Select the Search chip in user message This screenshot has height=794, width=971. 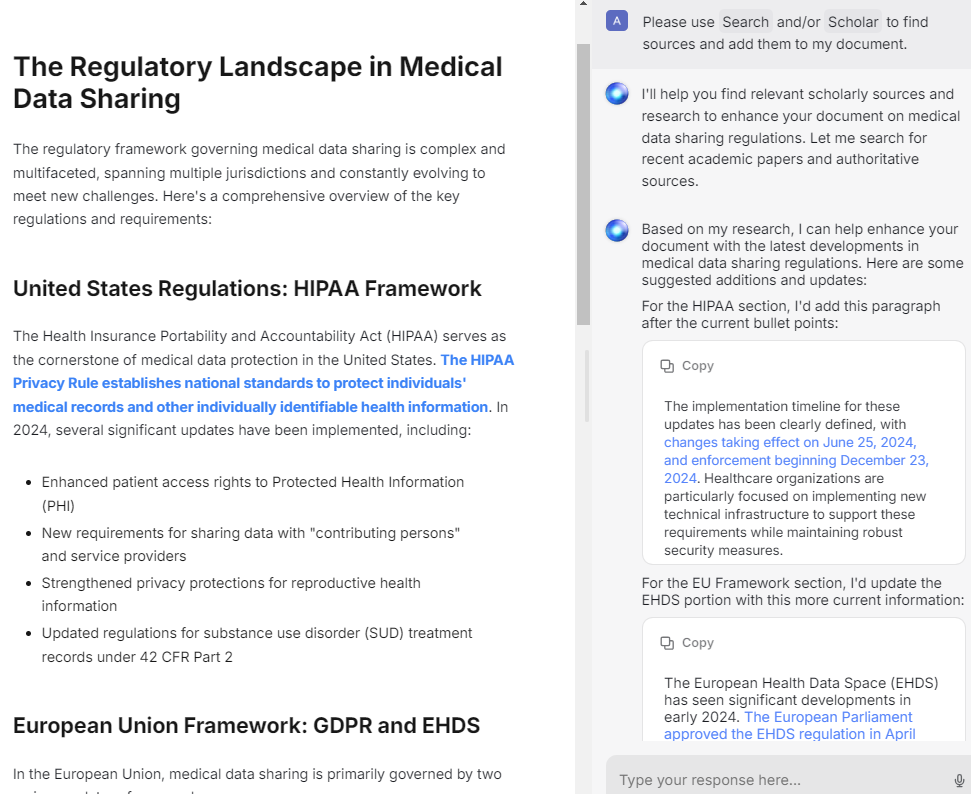click(746, 22)
